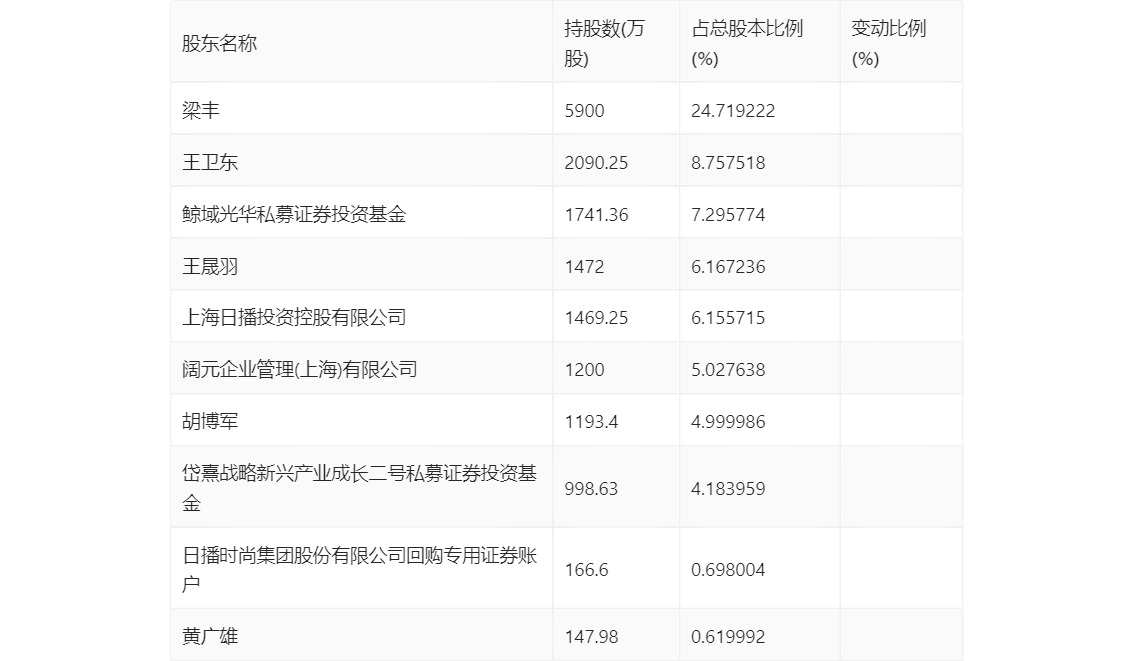Select shareholding value 1741.36
Viewport: 1134px width, 661px height.
pos(596,215)
